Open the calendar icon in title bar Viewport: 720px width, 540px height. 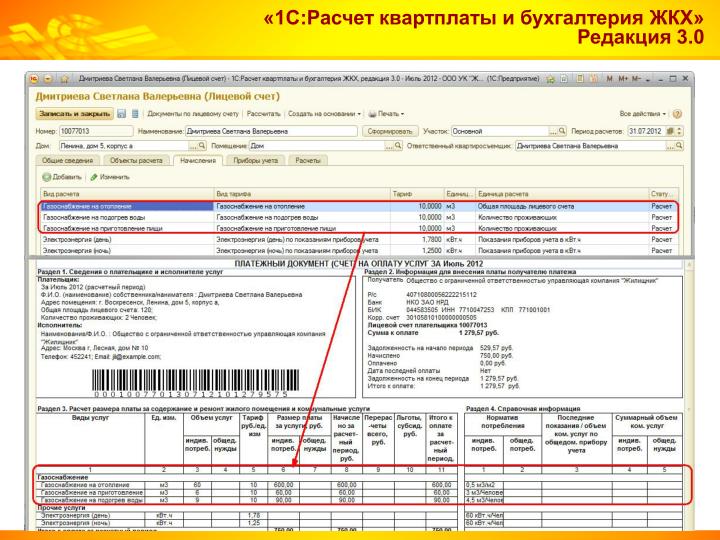594,79
